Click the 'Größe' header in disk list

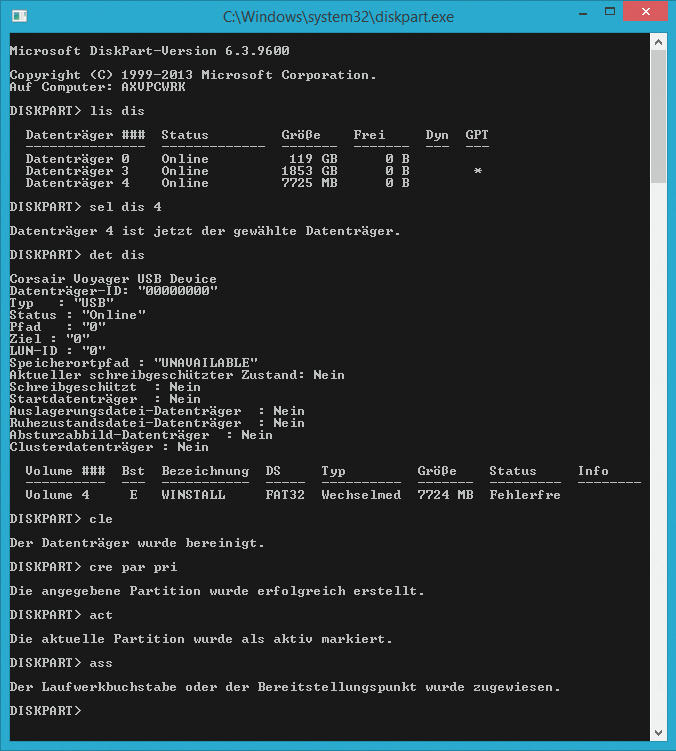301,135
